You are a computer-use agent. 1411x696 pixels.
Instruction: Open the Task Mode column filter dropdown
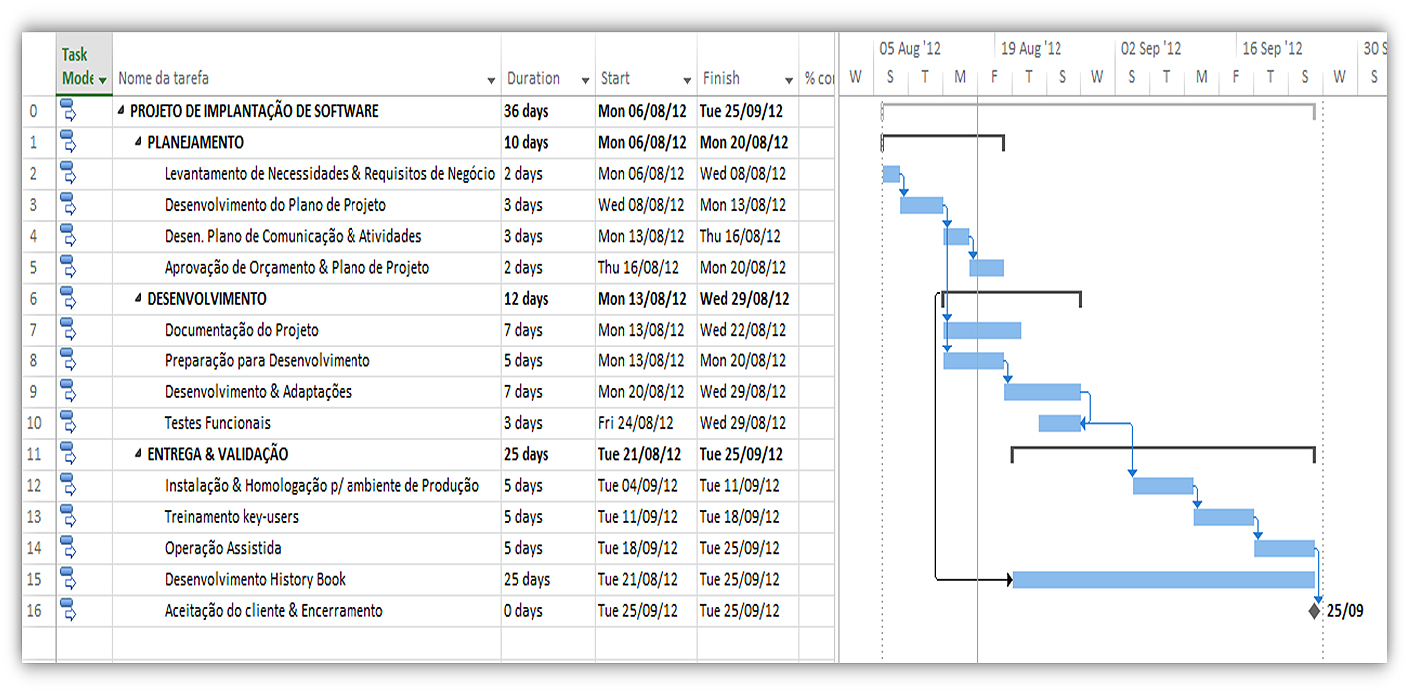click(102, 80)
